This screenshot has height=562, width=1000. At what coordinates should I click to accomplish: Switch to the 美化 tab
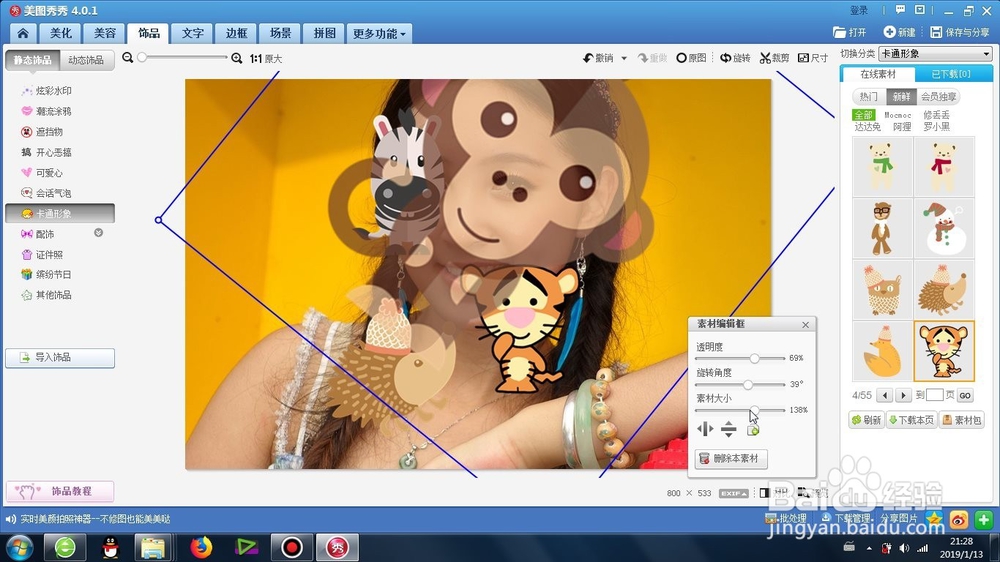(61, 33)
